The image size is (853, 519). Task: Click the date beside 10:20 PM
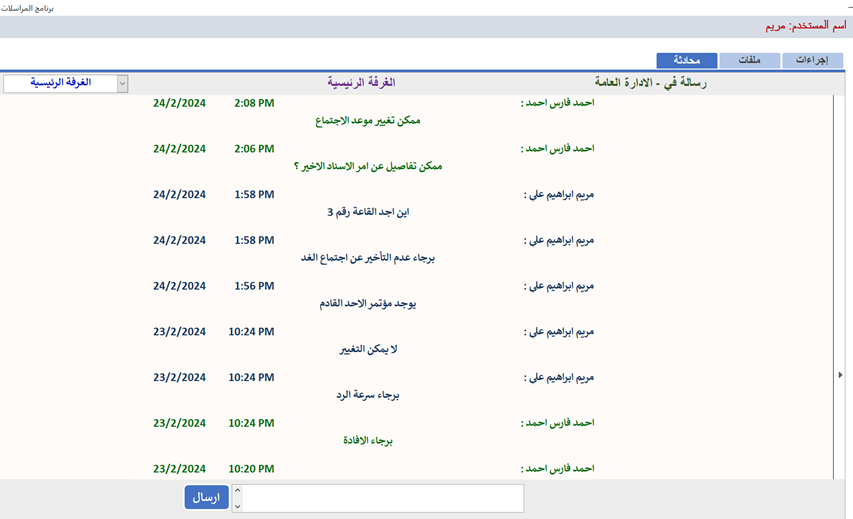coord(180,469)
